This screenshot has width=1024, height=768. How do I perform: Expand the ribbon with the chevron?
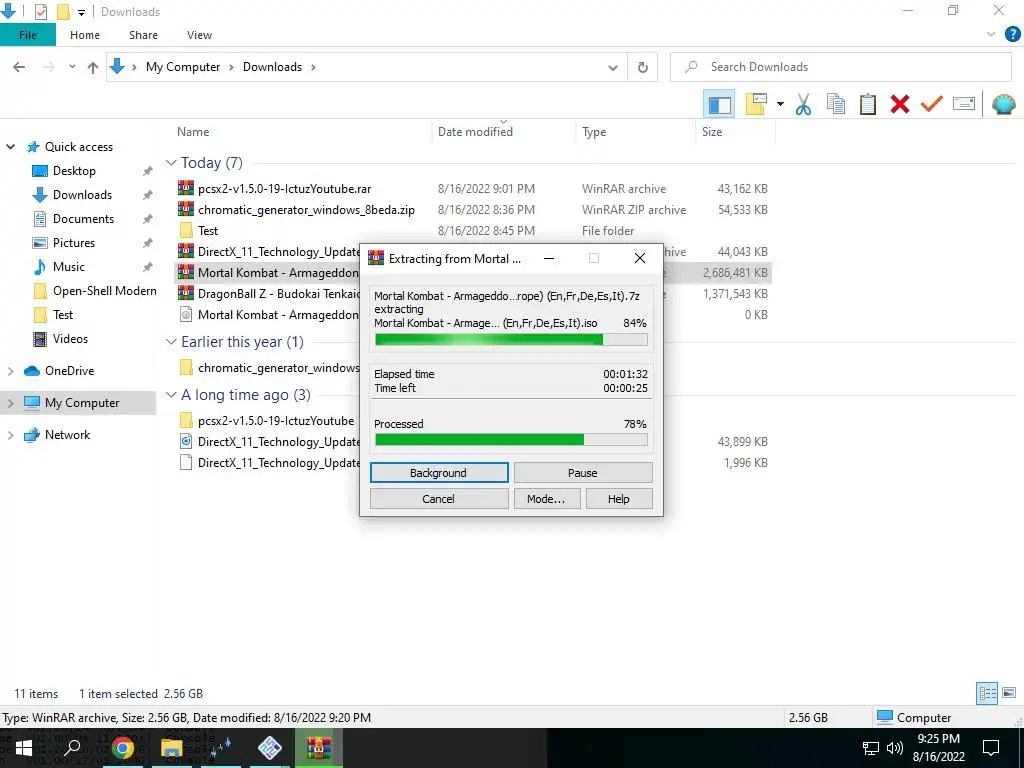point(991,35)
